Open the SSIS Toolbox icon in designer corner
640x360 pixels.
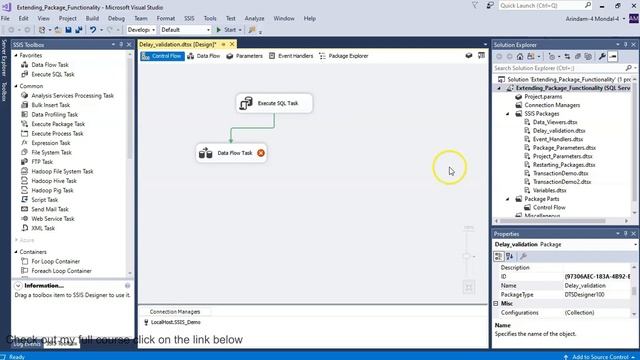(482, 56)
